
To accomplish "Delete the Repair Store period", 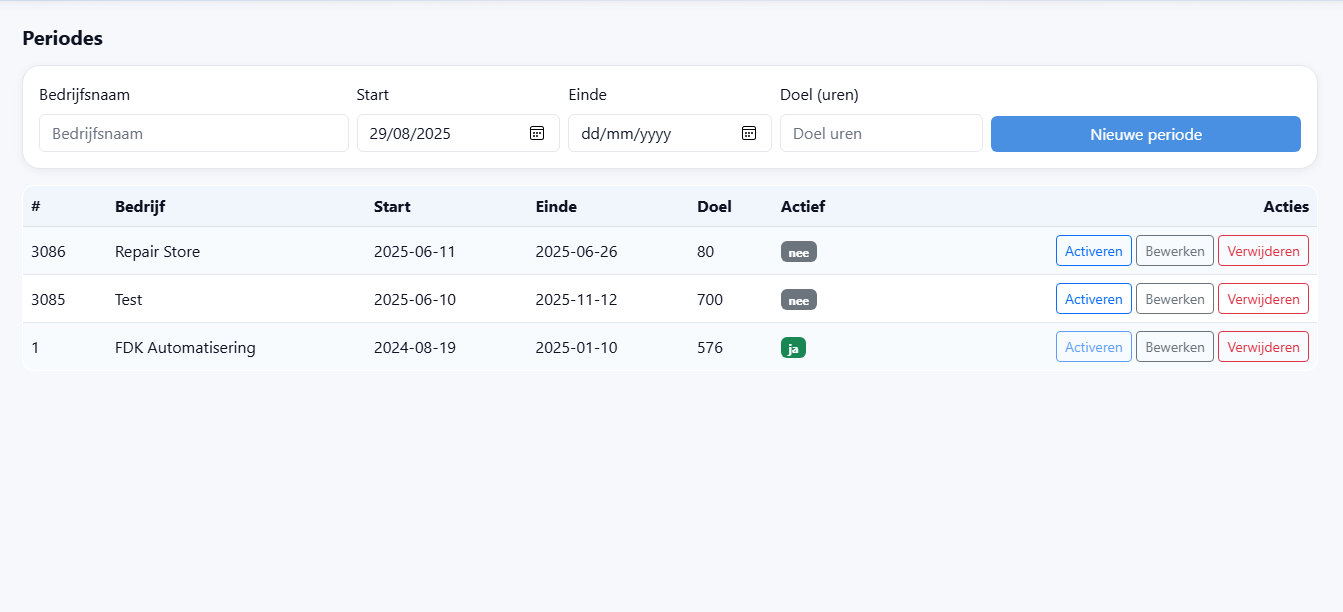I will point(1263,251).
